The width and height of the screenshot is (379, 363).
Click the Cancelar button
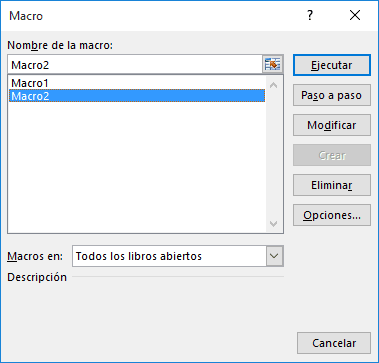[x=334, y=343]
